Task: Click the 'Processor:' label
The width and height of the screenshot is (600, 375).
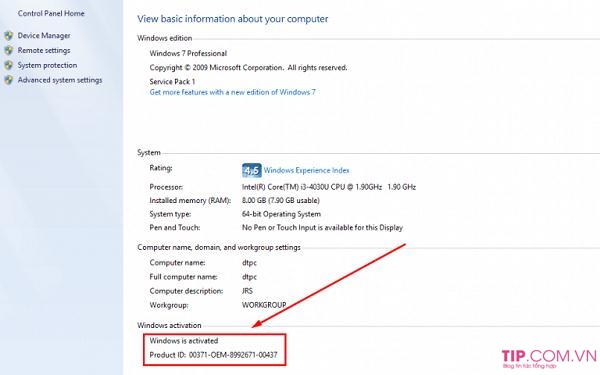Action: (166, 187)
